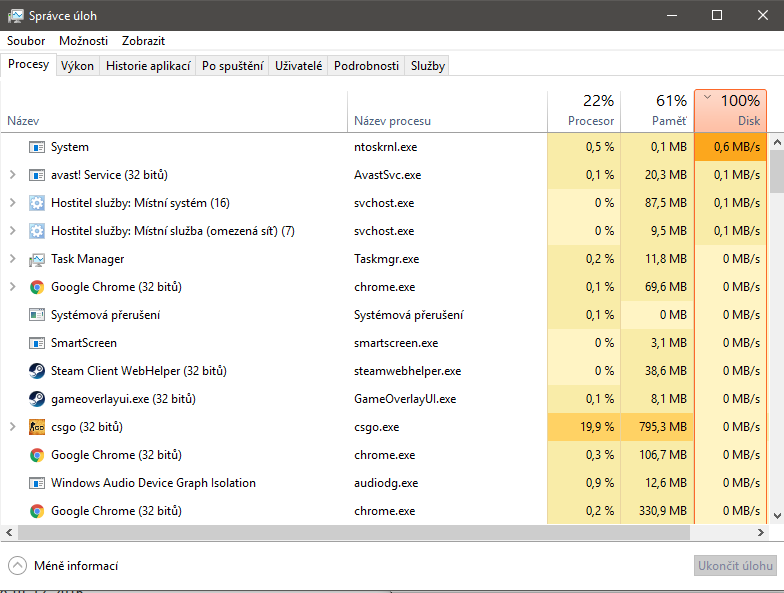The height and width of the screenshot is (593, 784).
Task: Open the Možnosti menu
Action: (83, 41)
